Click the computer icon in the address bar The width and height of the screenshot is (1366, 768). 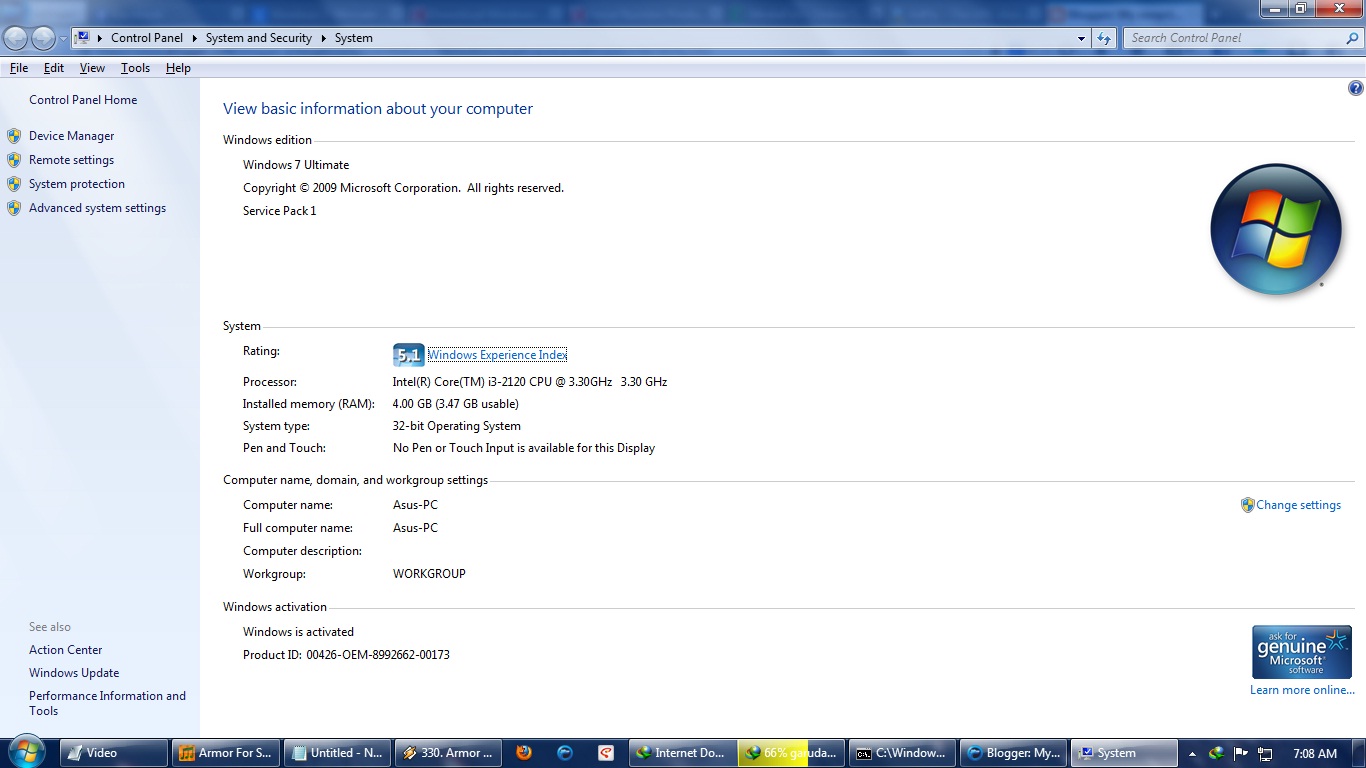[83, 38]
